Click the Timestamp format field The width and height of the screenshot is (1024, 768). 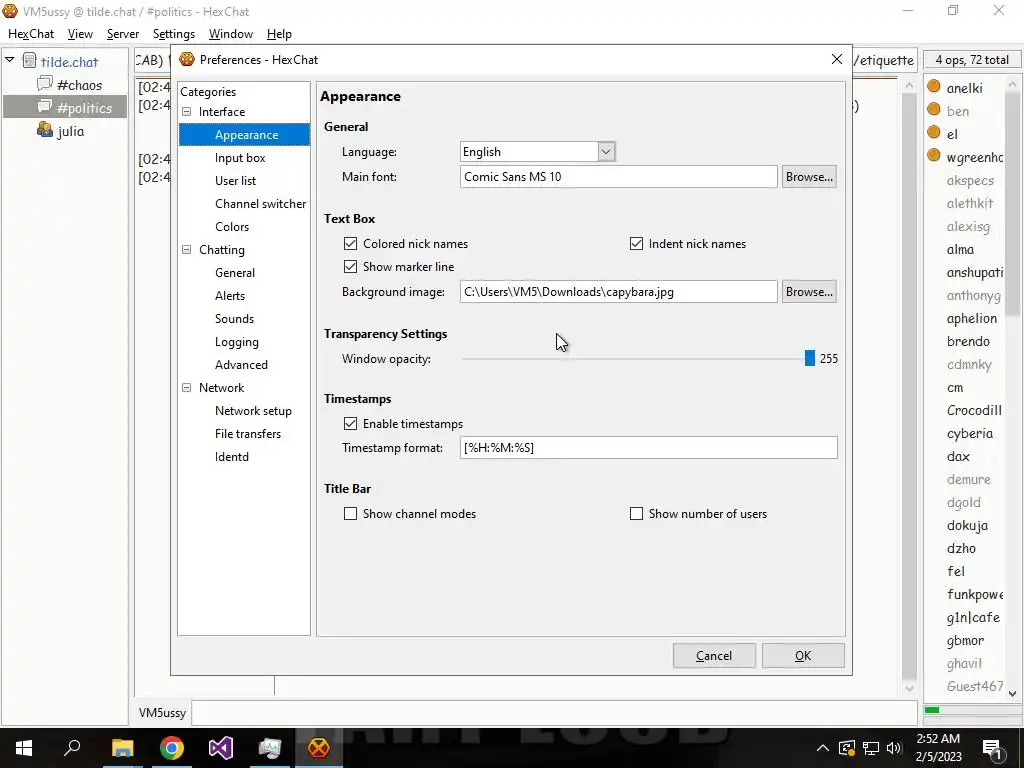648,448
